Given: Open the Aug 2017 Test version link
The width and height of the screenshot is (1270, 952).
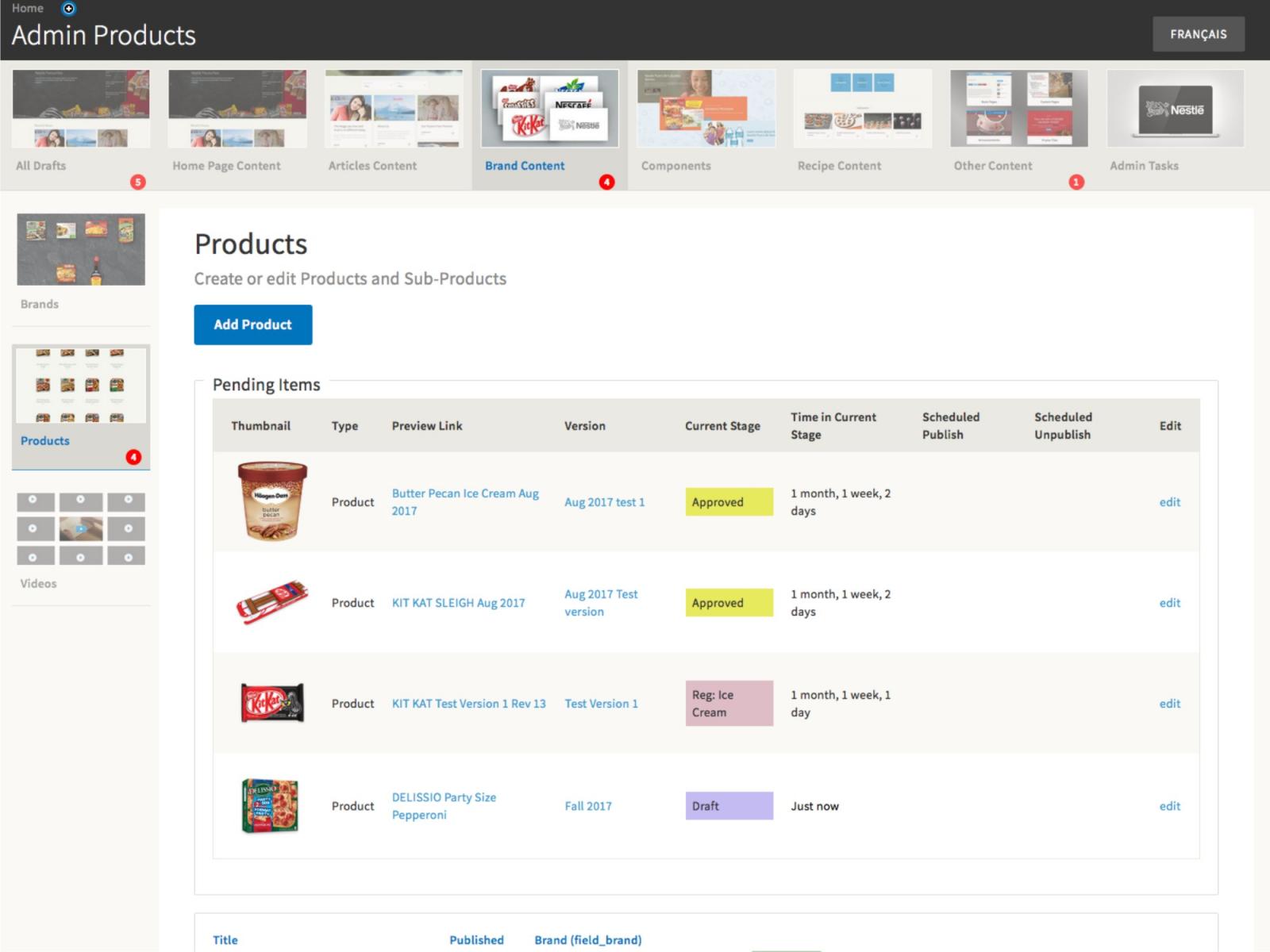Looking at the screenshot, I should [x=601, y=603].
